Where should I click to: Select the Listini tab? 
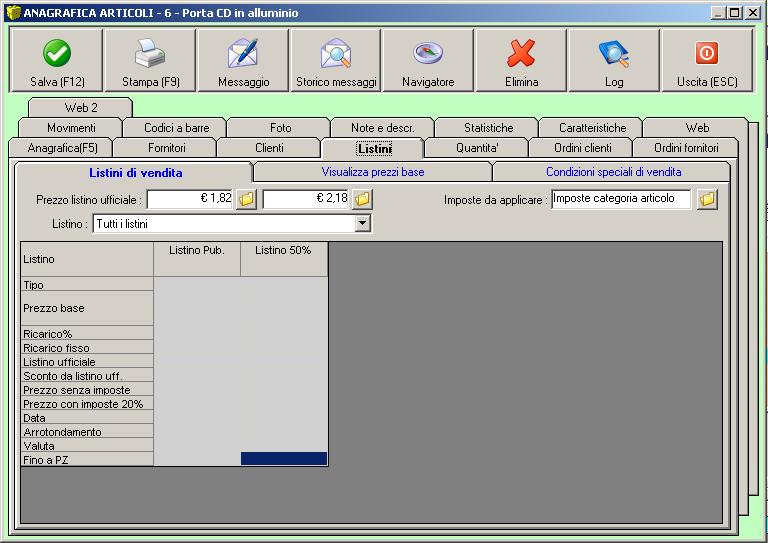coord(374,148)
